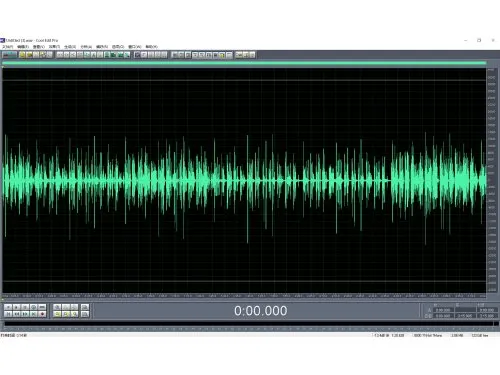
Task: Click the green horizontal range bar above waveform
Action: pyautogui.click(x=244, y=63)
